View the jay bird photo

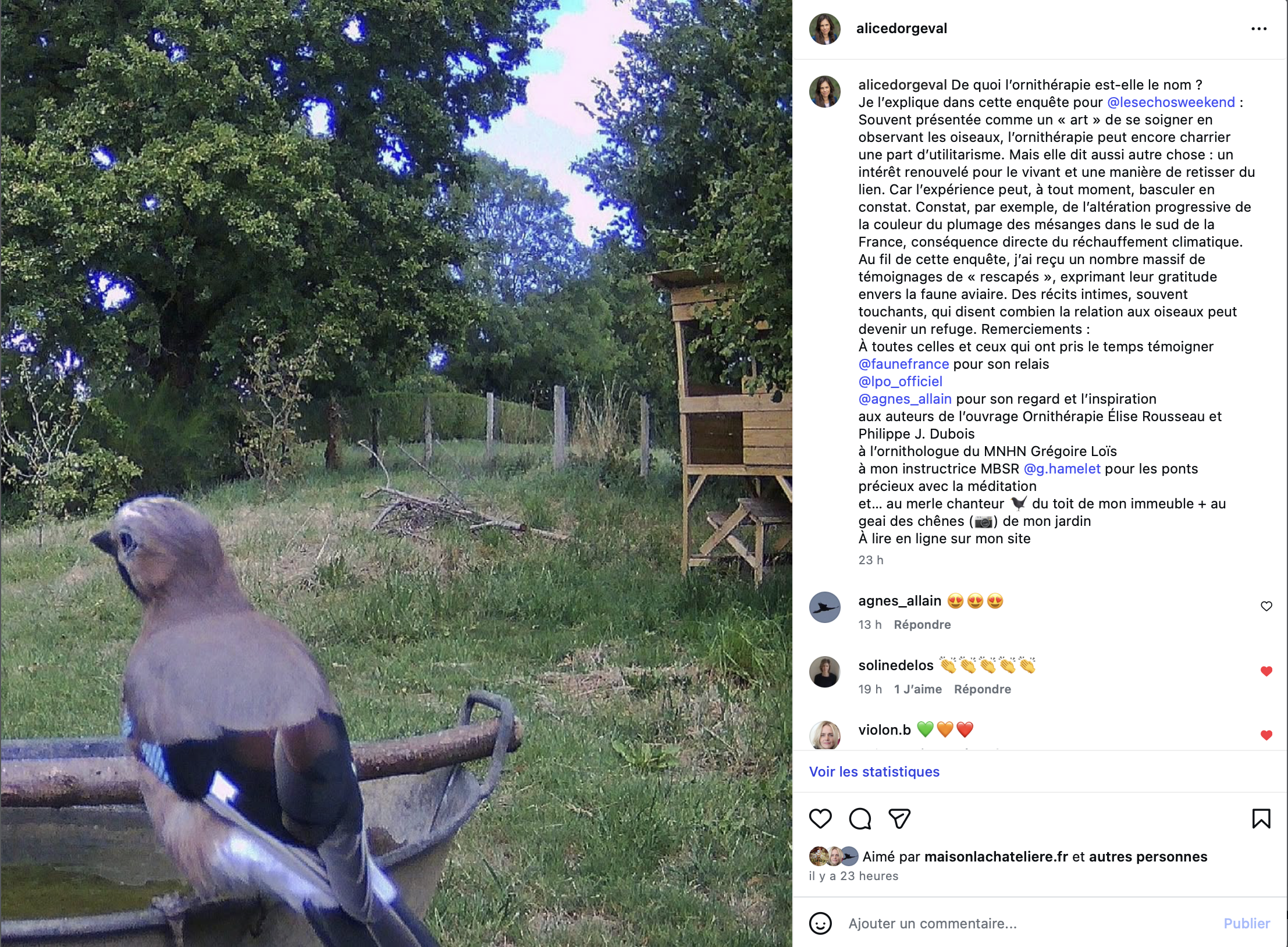(x=396, y=473)
